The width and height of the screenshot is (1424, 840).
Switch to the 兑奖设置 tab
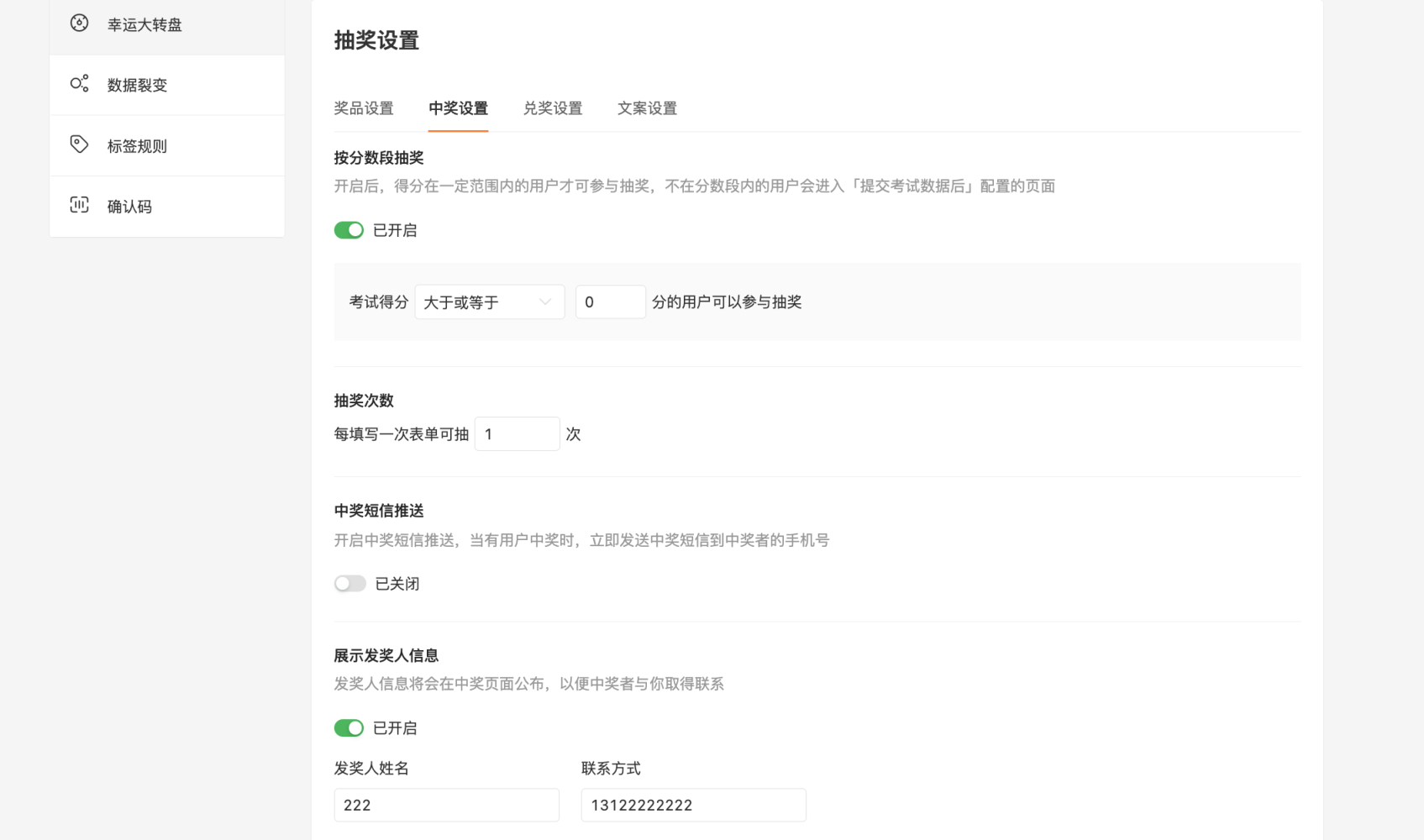pos(553,108)
